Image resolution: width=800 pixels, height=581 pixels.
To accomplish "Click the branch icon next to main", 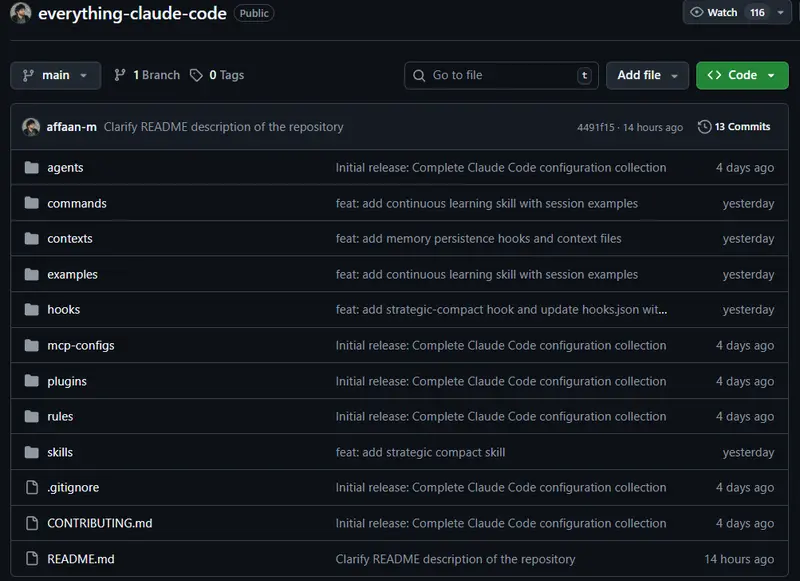I will pyautogui.click(x=119, y=75).
